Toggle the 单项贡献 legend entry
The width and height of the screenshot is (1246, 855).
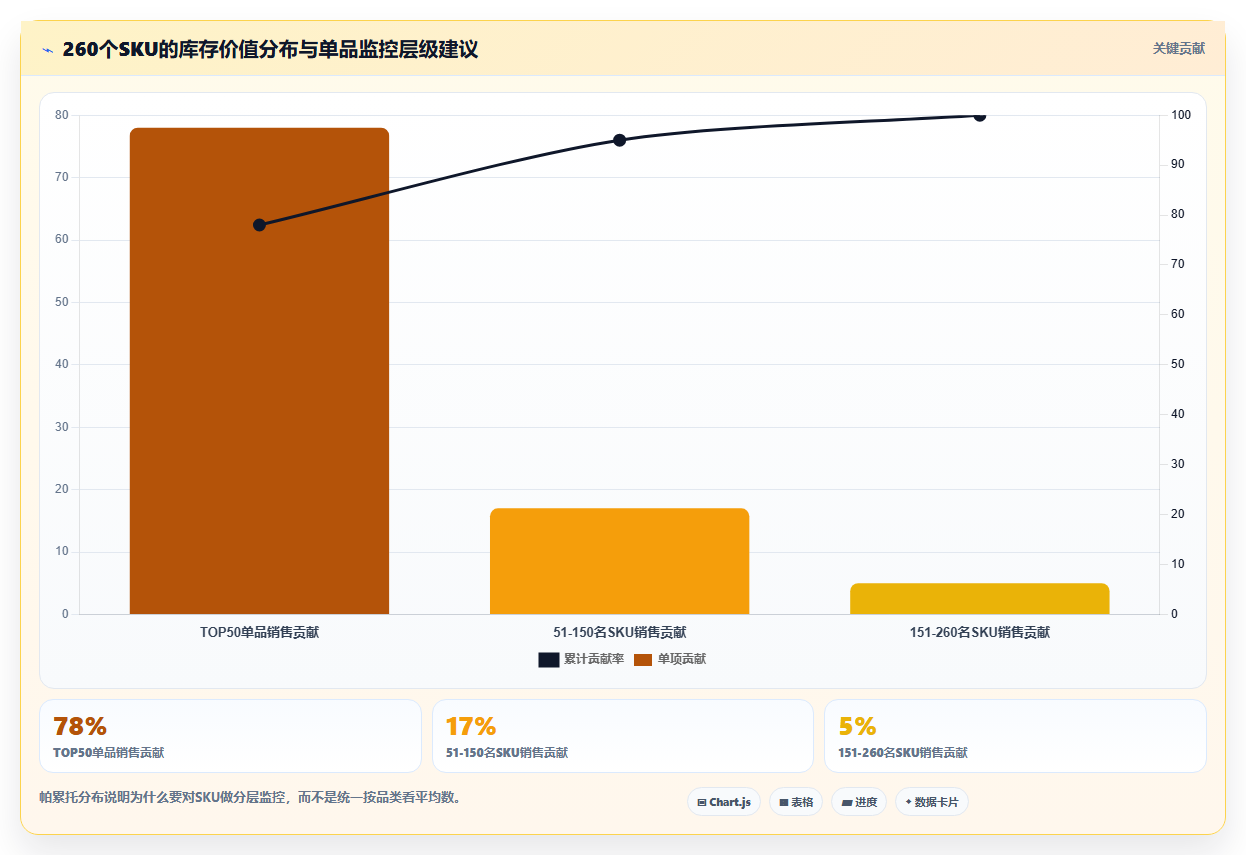(670, 659)
